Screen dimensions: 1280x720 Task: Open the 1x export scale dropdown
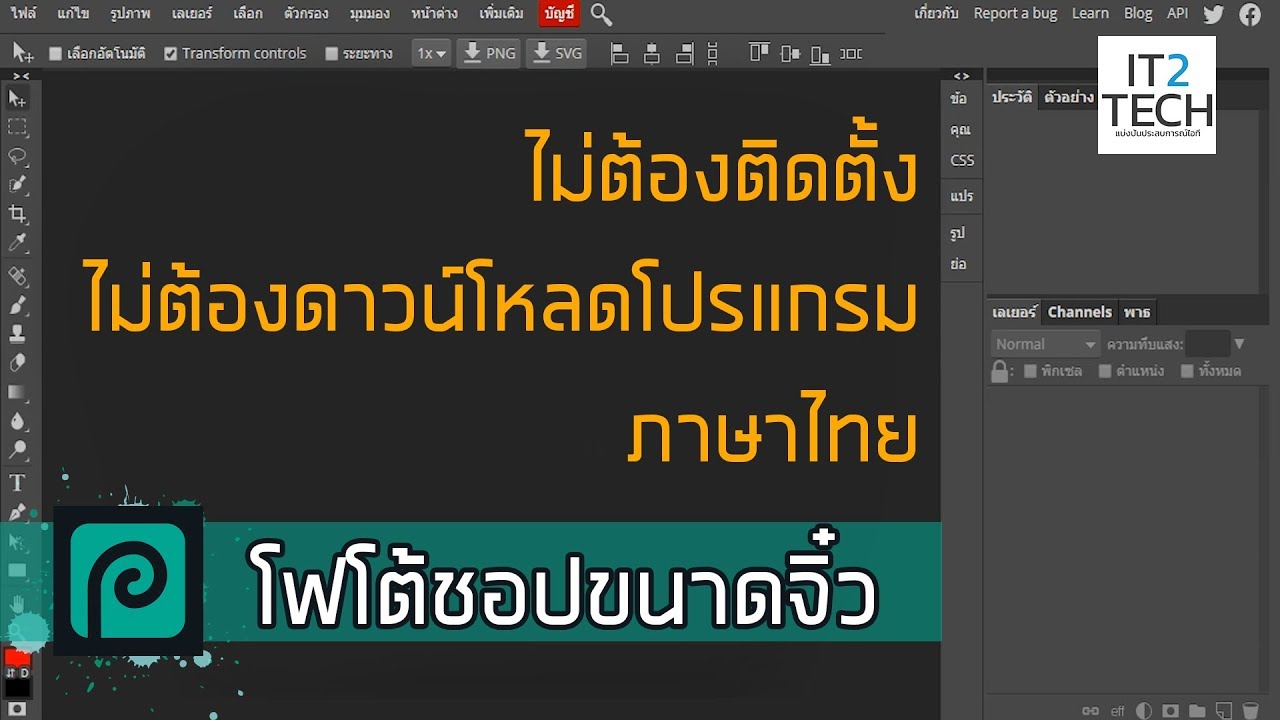click(432, 54)
